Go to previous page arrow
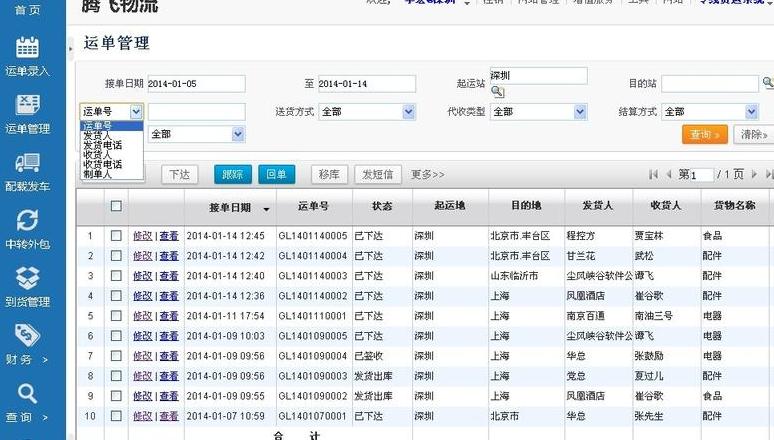 point(669,174)
